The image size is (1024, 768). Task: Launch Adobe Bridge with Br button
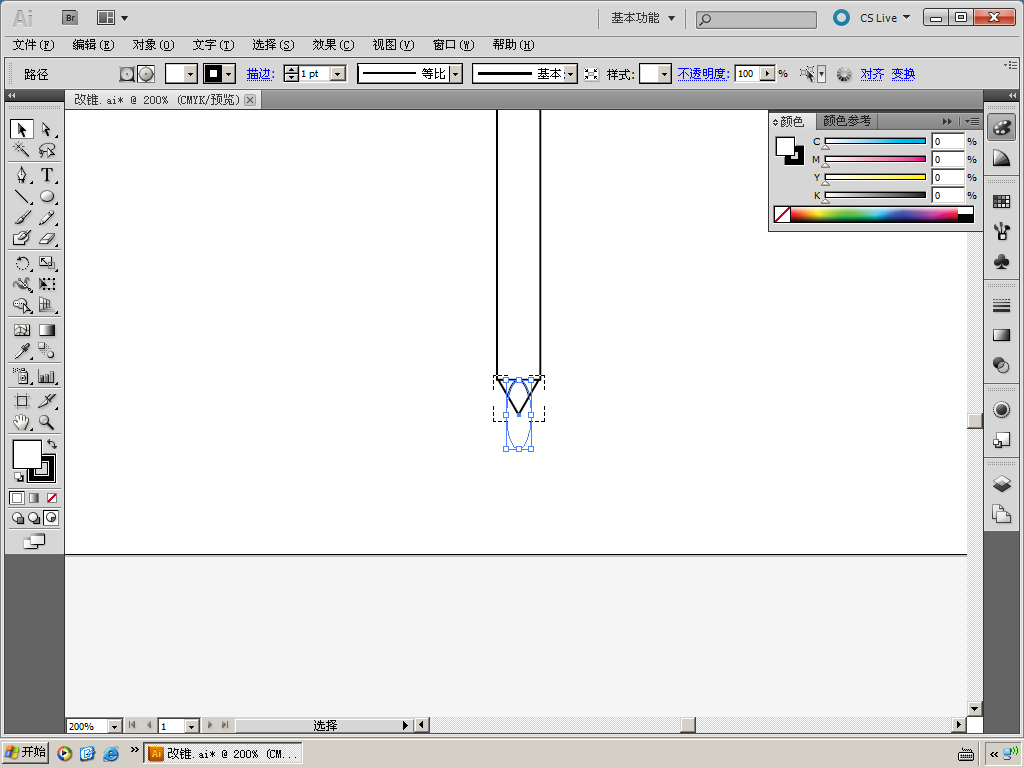(70, 18)
